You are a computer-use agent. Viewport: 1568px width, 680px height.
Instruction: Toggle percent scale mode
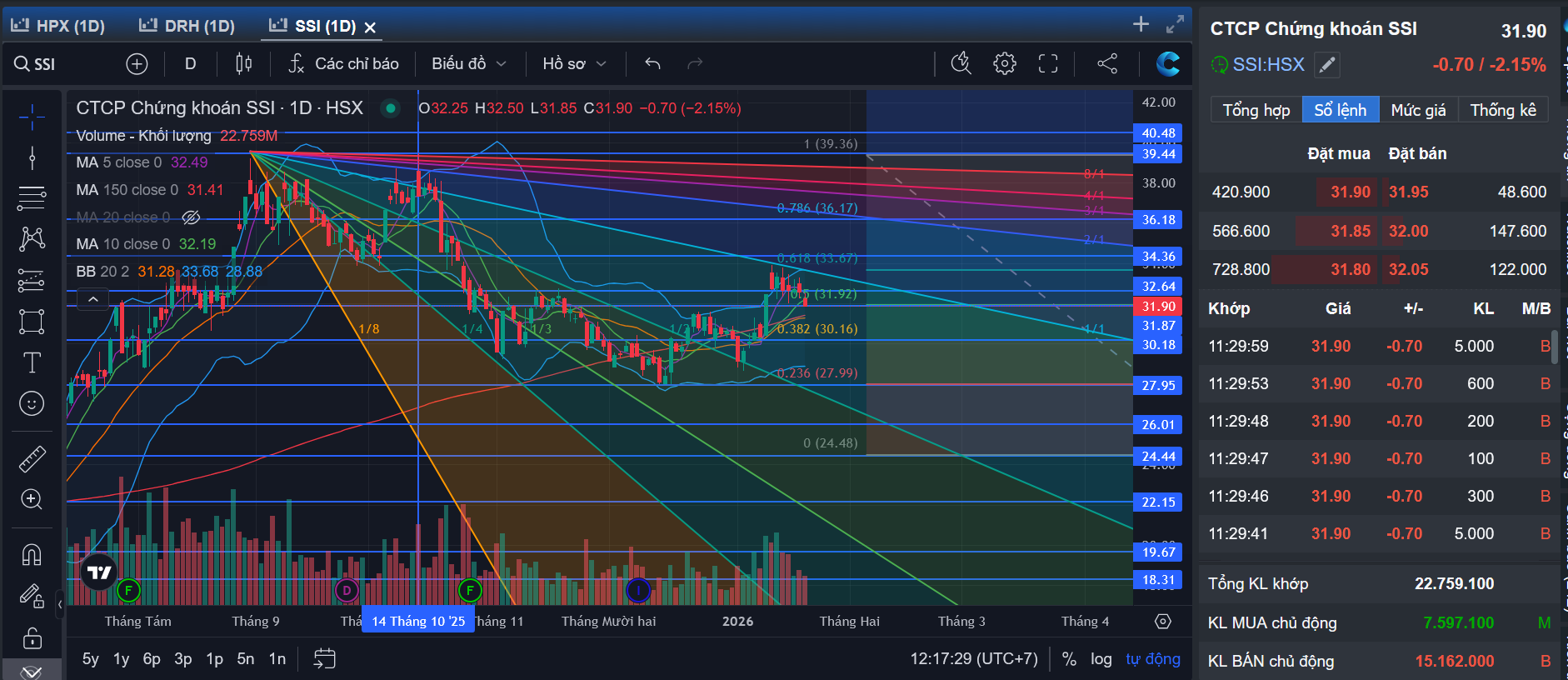point(1069,659)
